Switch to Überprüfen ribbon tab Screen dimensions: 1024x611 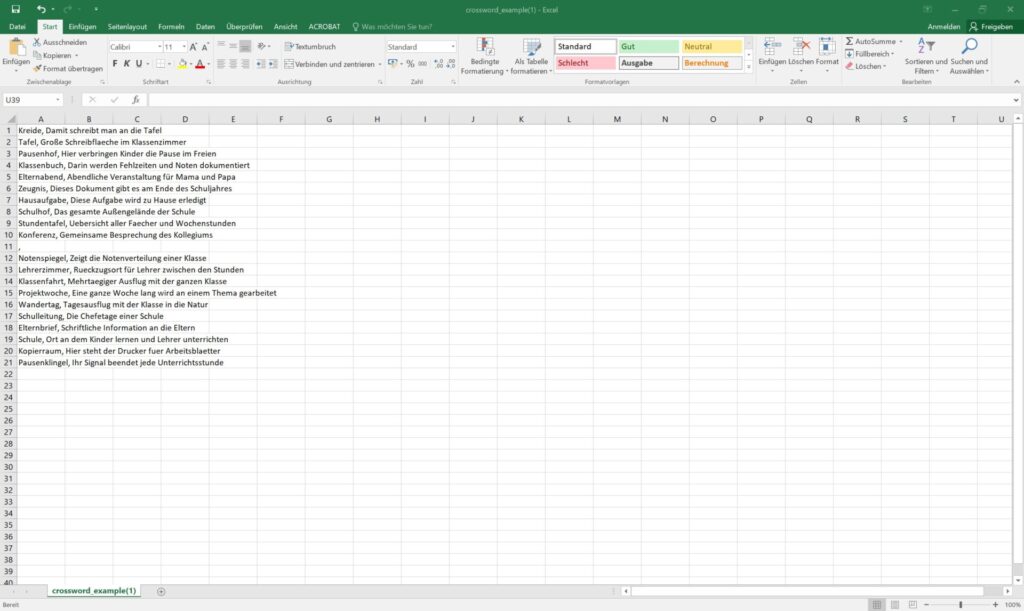(x=244, y=27)
